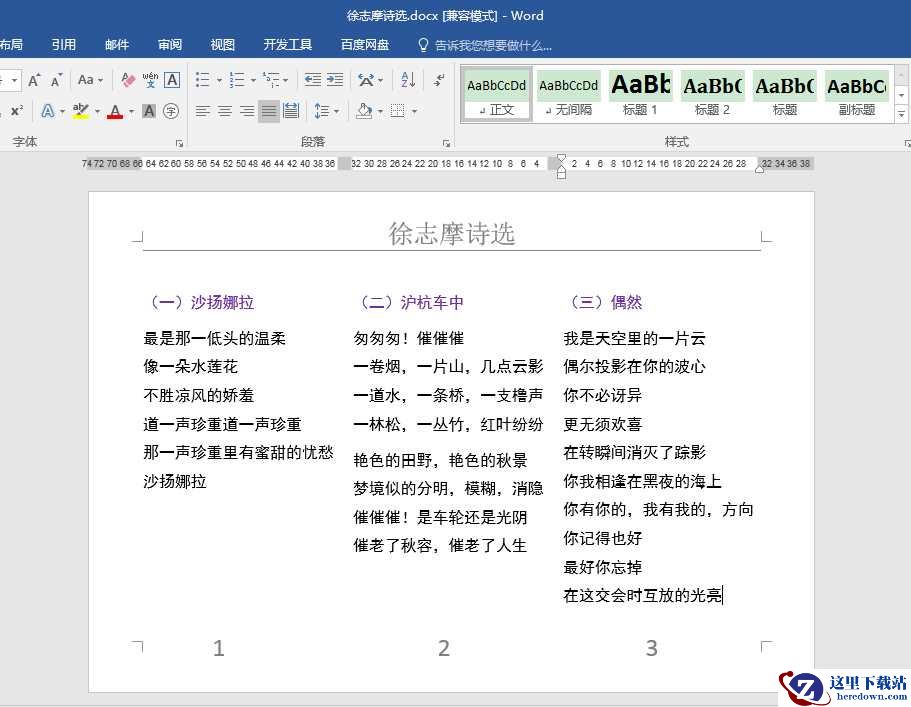Image resolution: width=911 pixels, height=707 pixels.
Task: Decrease paragraph indent
Action: click(313, 80)
